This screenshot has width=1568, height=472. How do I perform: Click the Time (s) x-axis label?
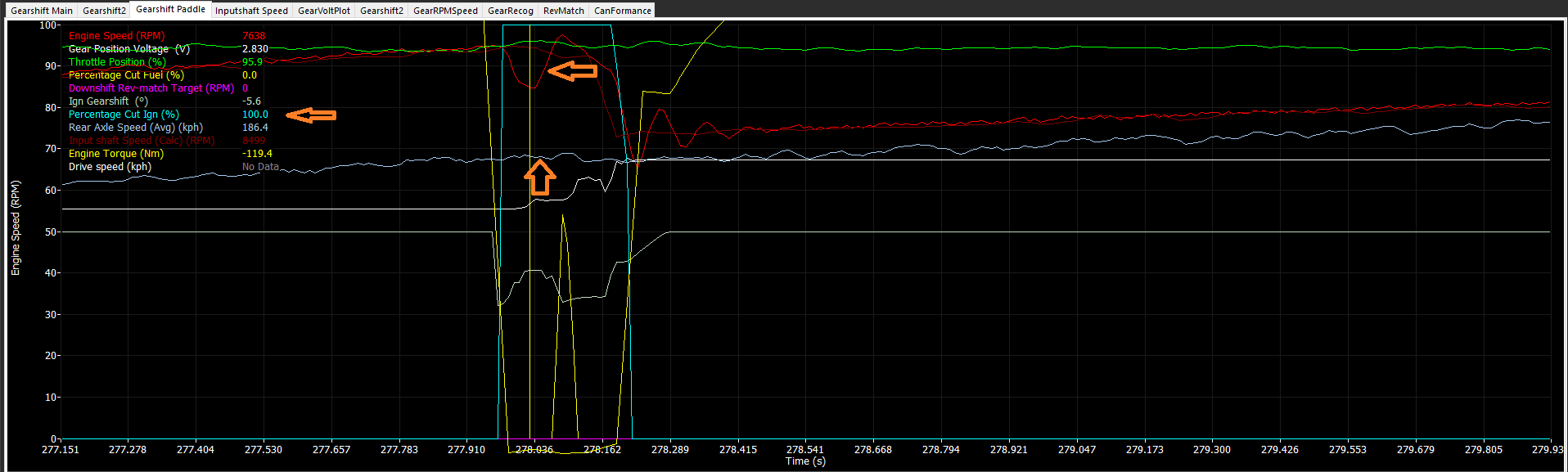click(x=805, y=461)
